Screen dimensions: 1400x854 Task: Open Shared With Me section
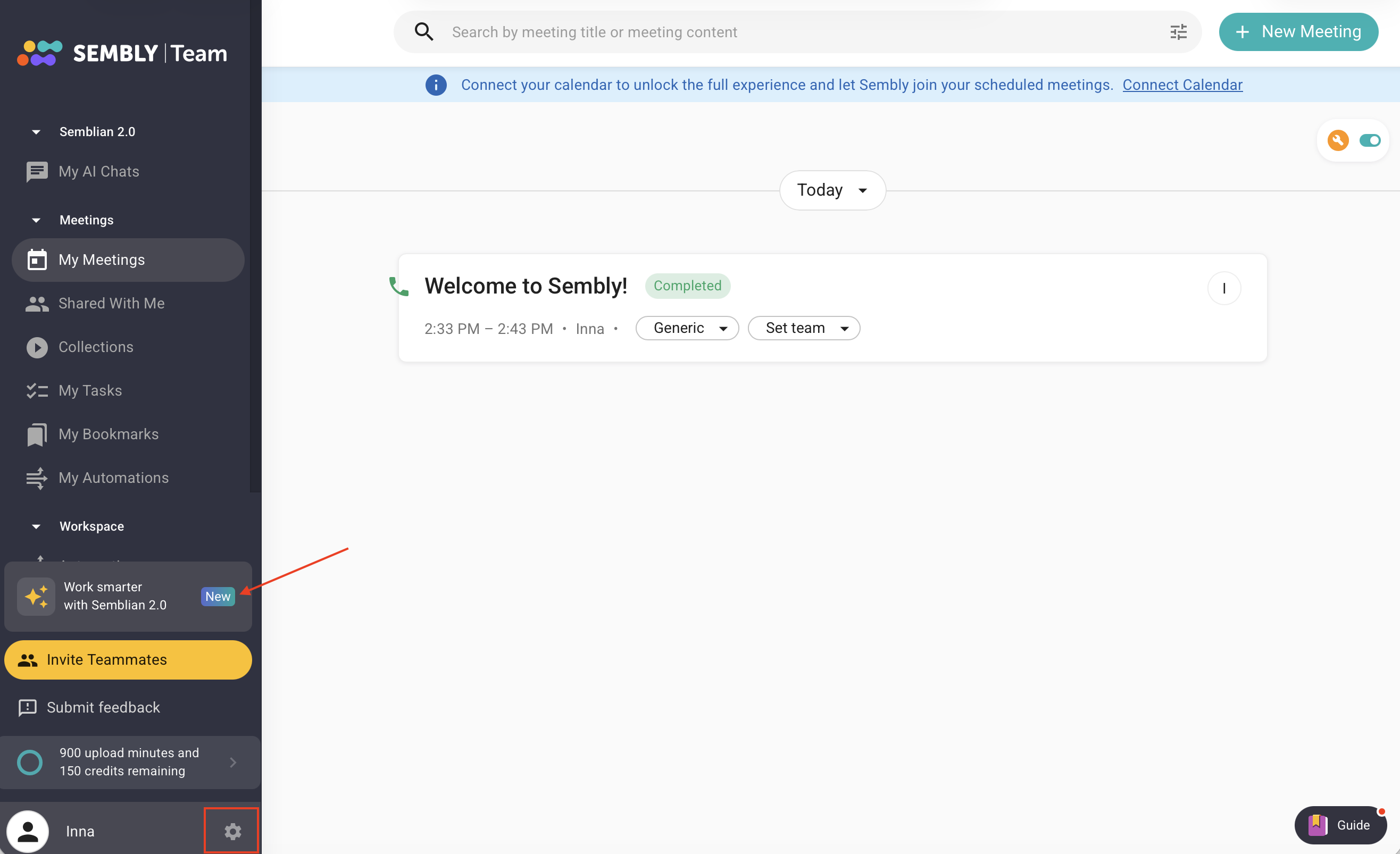[x=110, y=304]
